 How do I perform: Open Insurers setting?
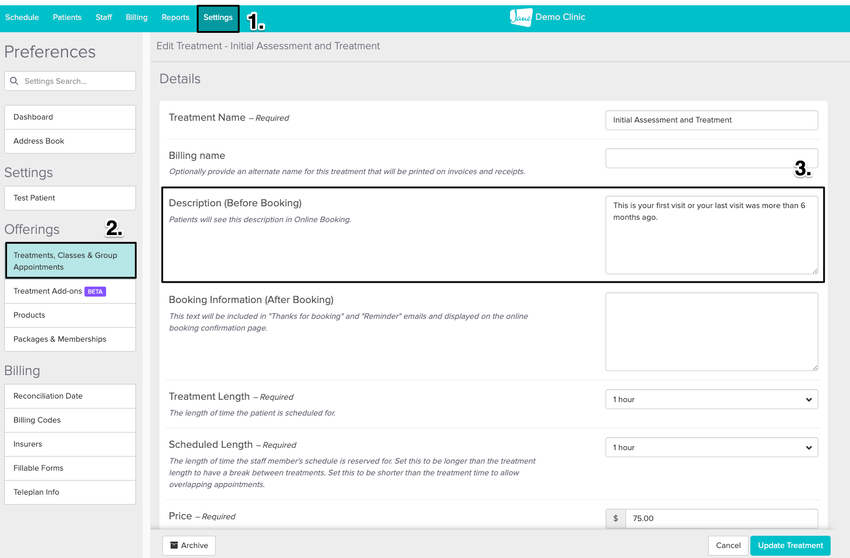tap(70, 444)
